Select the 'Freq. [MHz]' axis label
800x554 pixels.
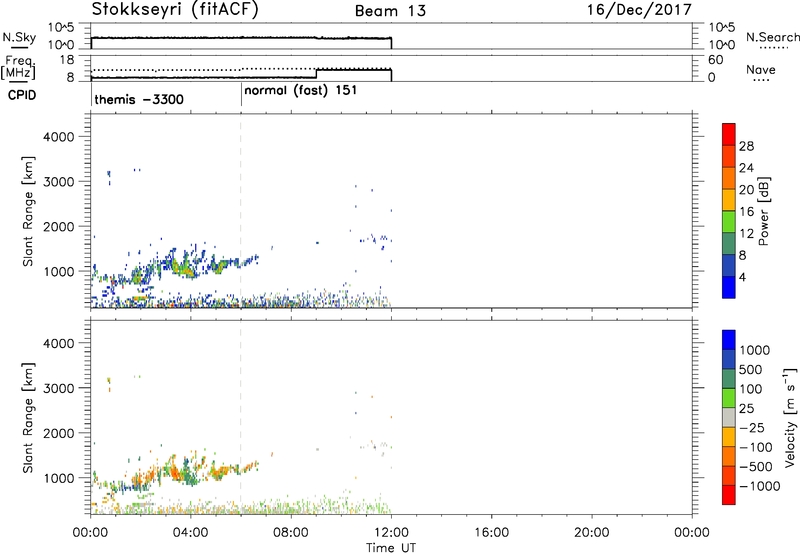tap(18, 67)
